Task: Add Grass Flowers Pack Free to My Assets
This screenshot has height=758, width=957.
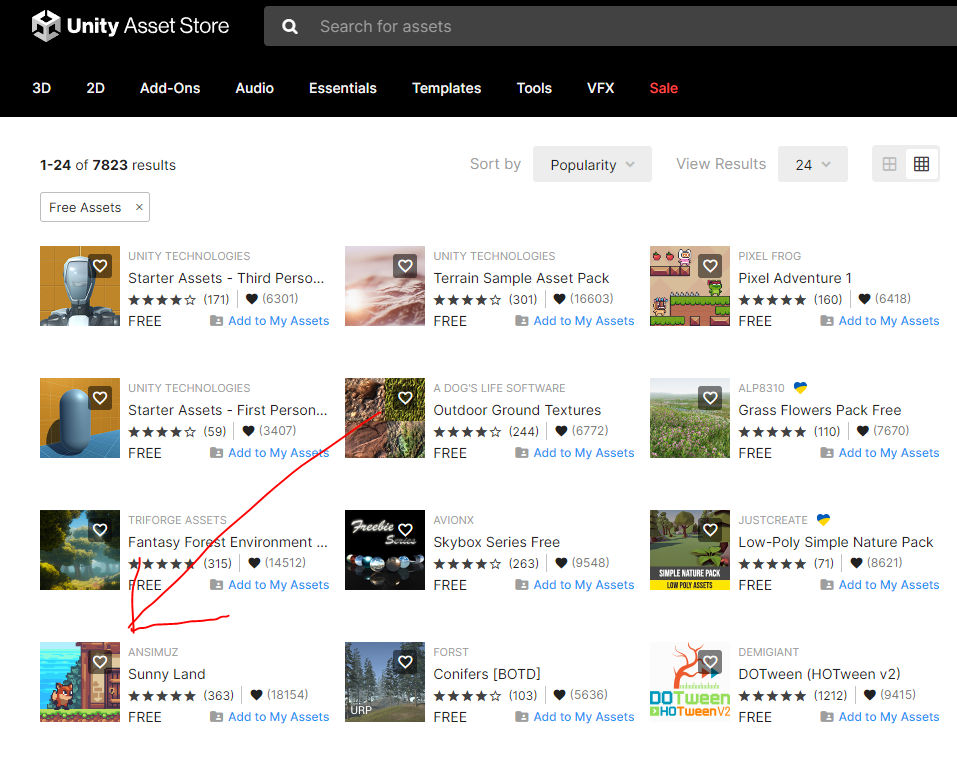Action: coord(889,452)
